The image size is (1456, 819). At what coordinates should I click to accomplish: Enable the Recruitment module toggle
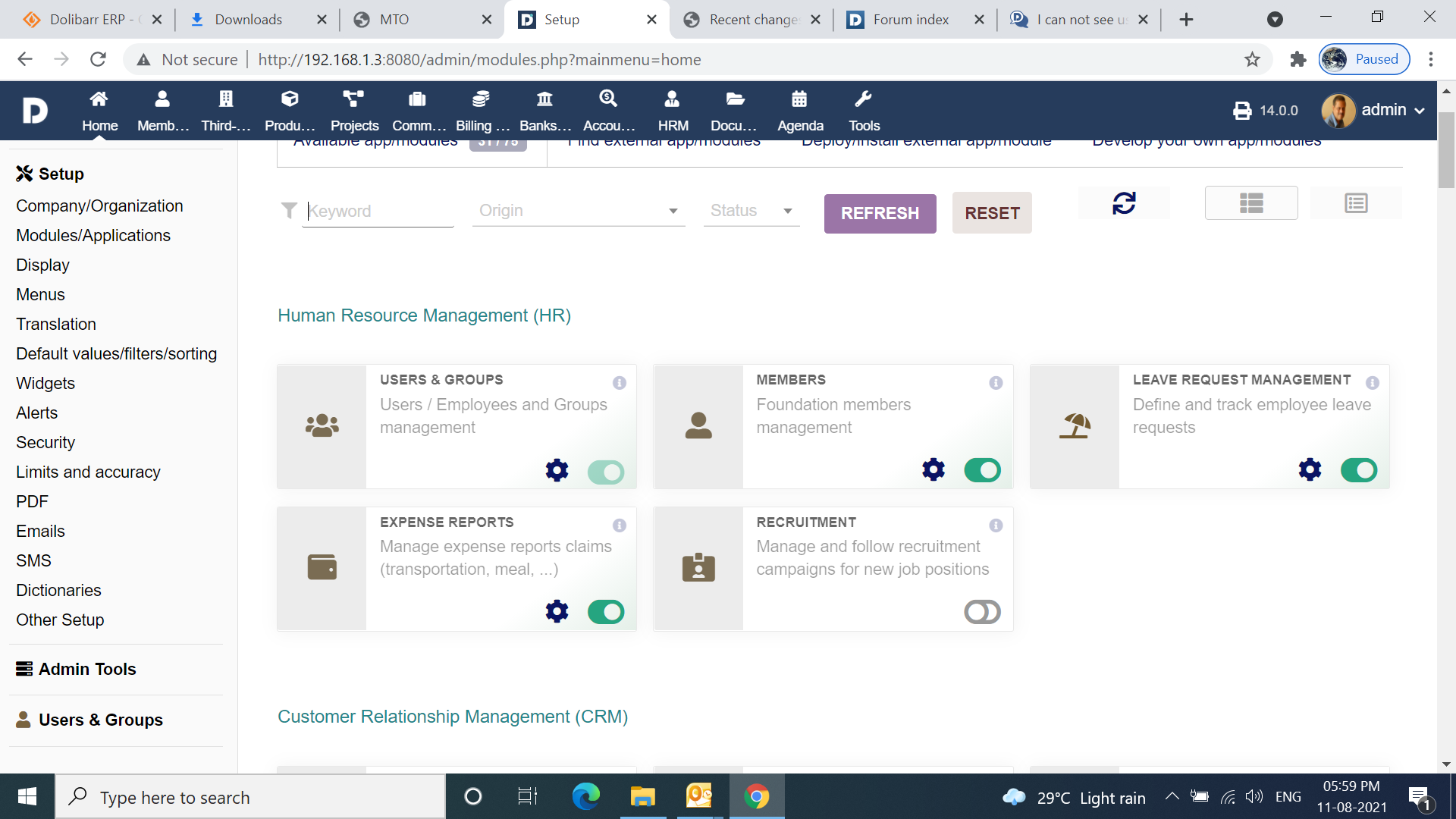point(982,612)
